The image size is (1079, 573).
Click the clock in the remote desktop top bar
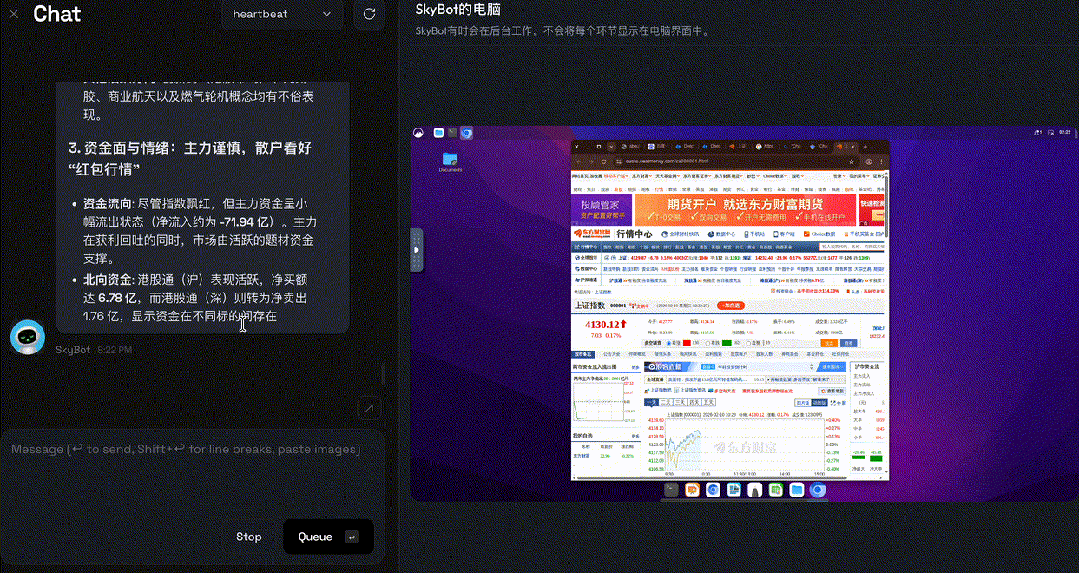coord(1065,132)
